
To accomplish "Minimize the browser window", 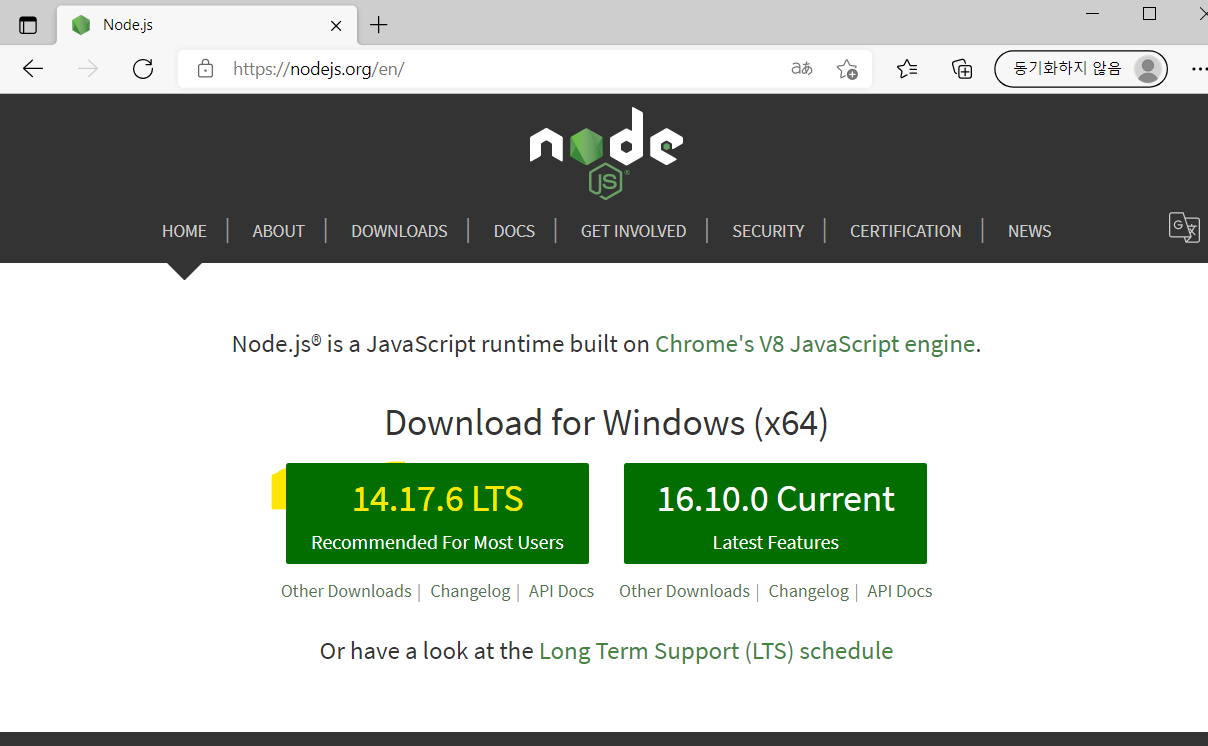I will [x=1095, y=14].
